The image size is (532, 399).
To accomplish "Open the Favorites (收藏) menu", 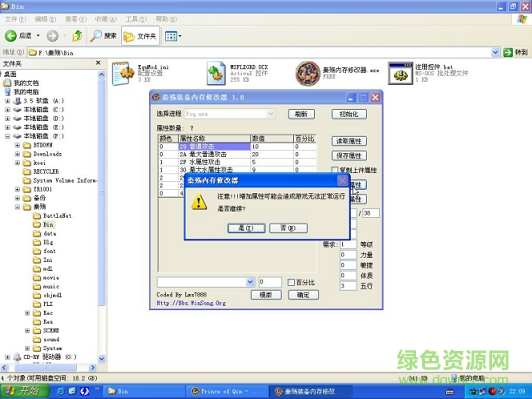I will pyautogui.click(x=106, y=19).
